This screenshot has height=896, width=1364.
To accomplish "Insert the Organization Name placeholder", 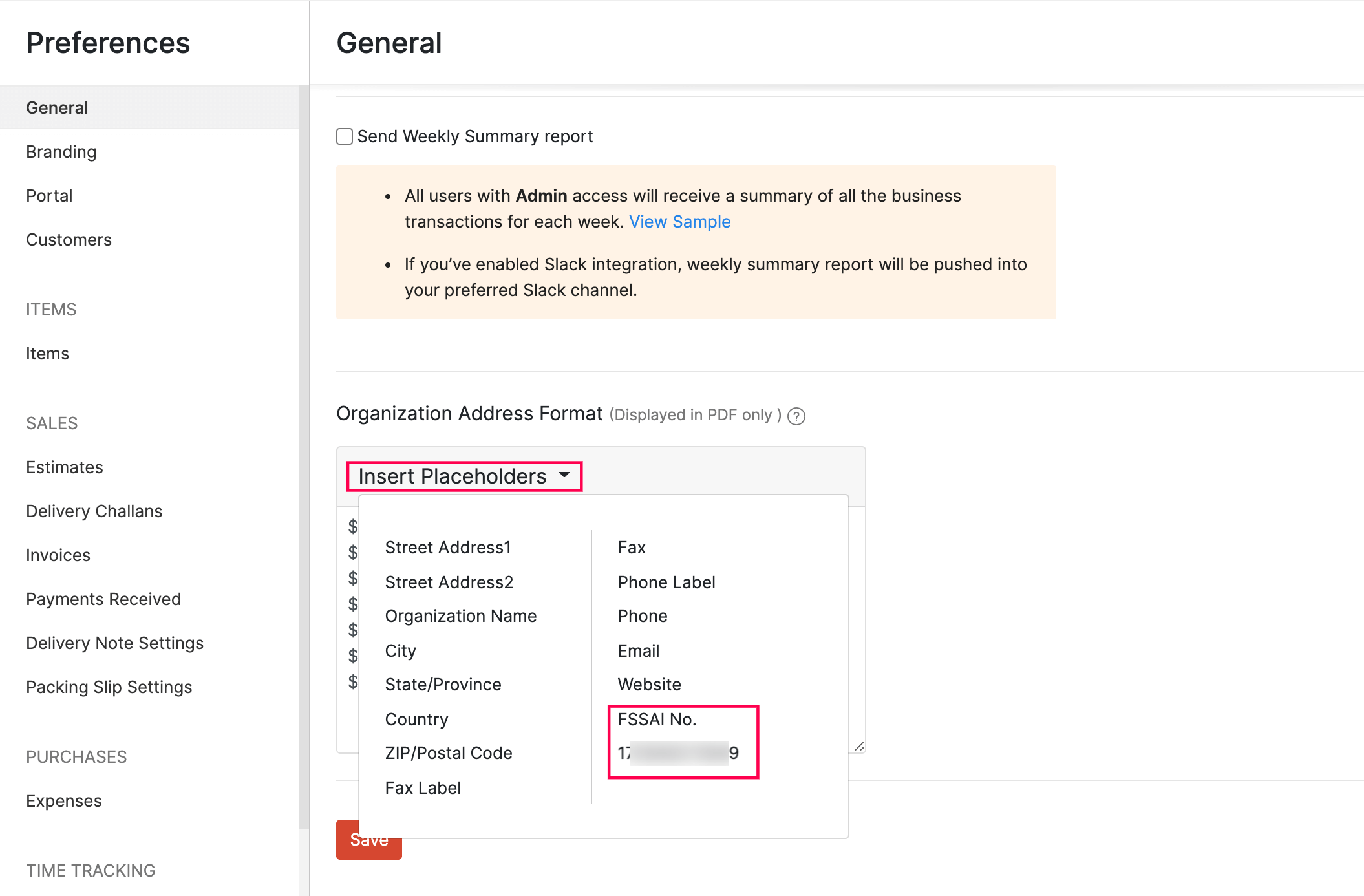I will [x=460, y=615].
